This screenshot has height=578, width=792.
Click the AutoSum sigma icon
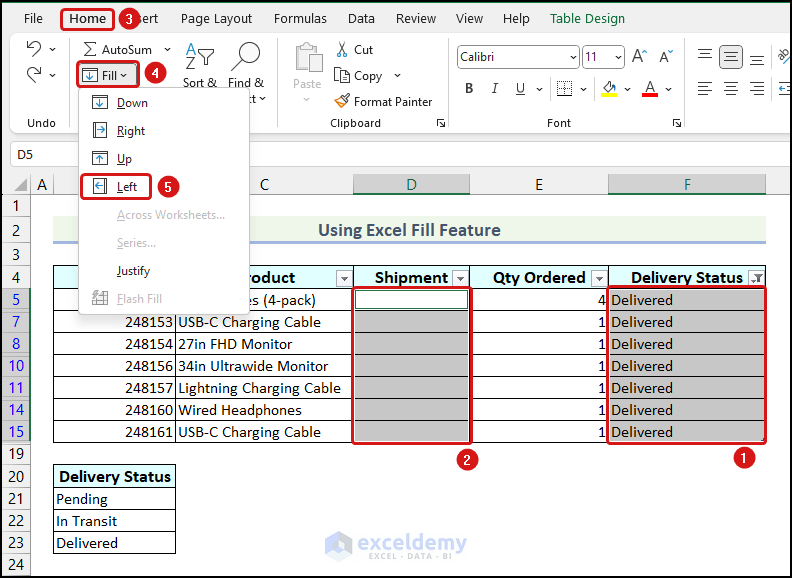(x=91, y=49)
